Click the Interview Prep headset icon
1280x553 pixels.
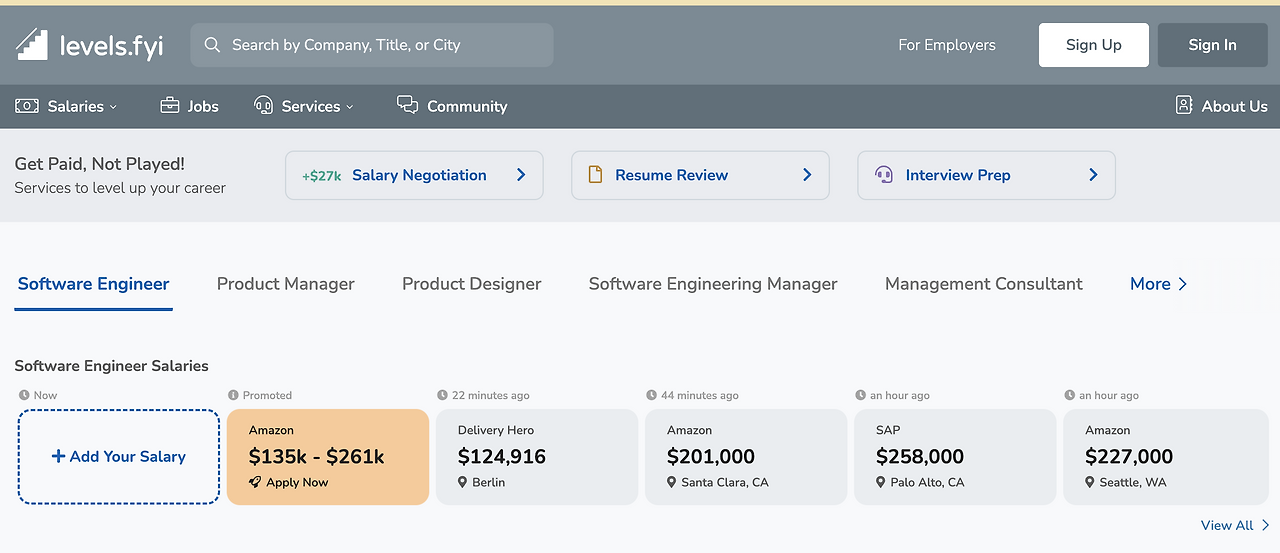pos(884,175)
